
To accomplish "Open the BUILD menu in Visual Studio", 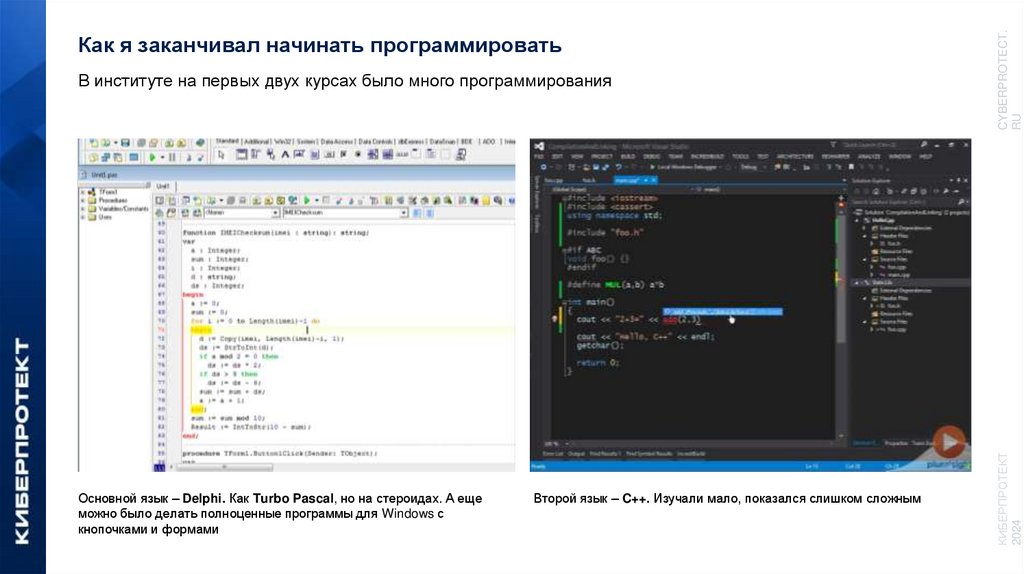I will [x=628, y=157].
